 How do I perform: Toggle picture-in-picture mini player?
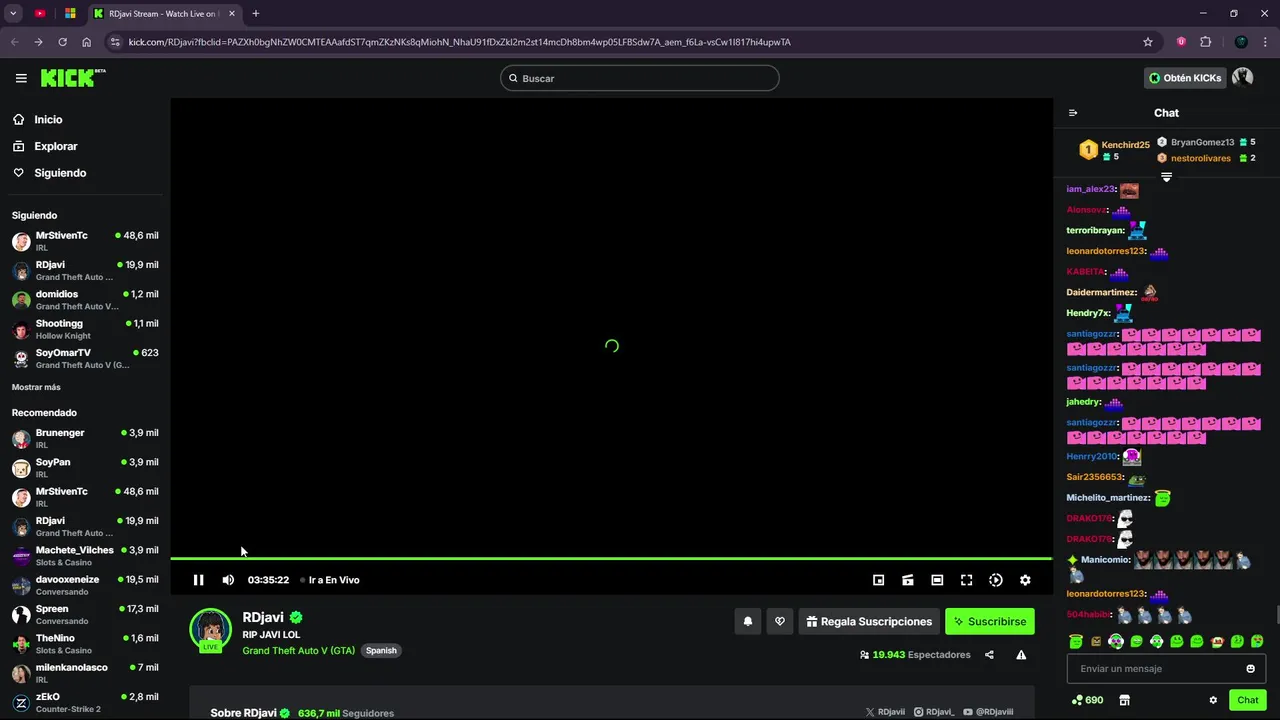[878, 580]
